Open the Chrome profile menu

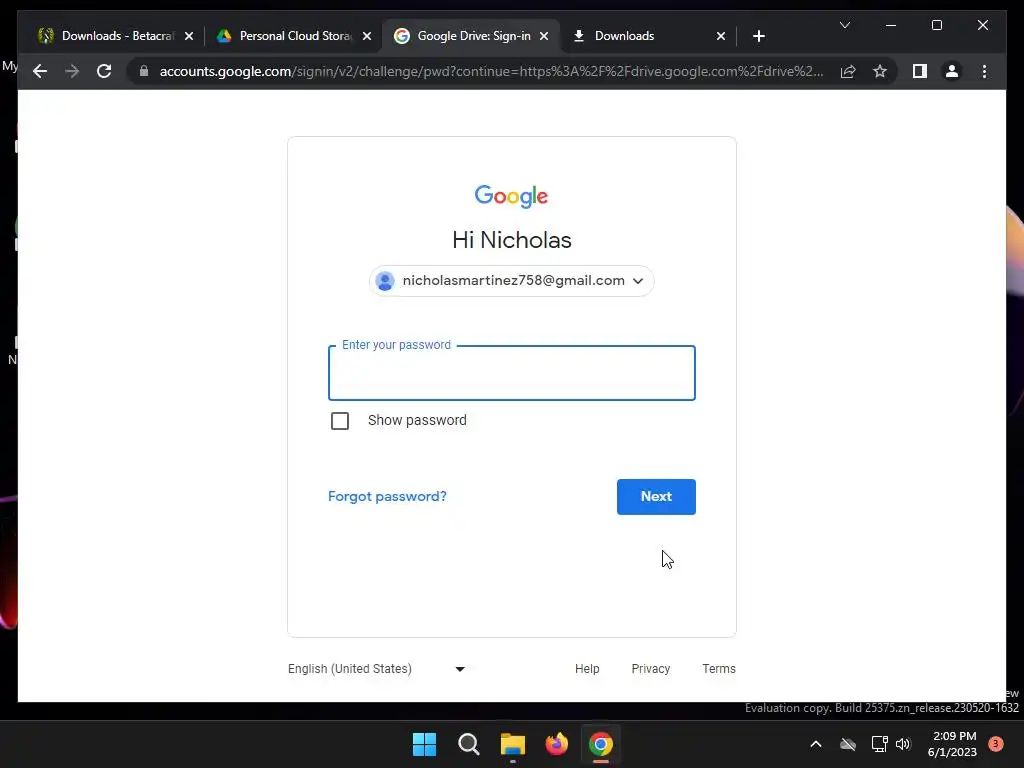pyautogui.click(x=952, y=71)
